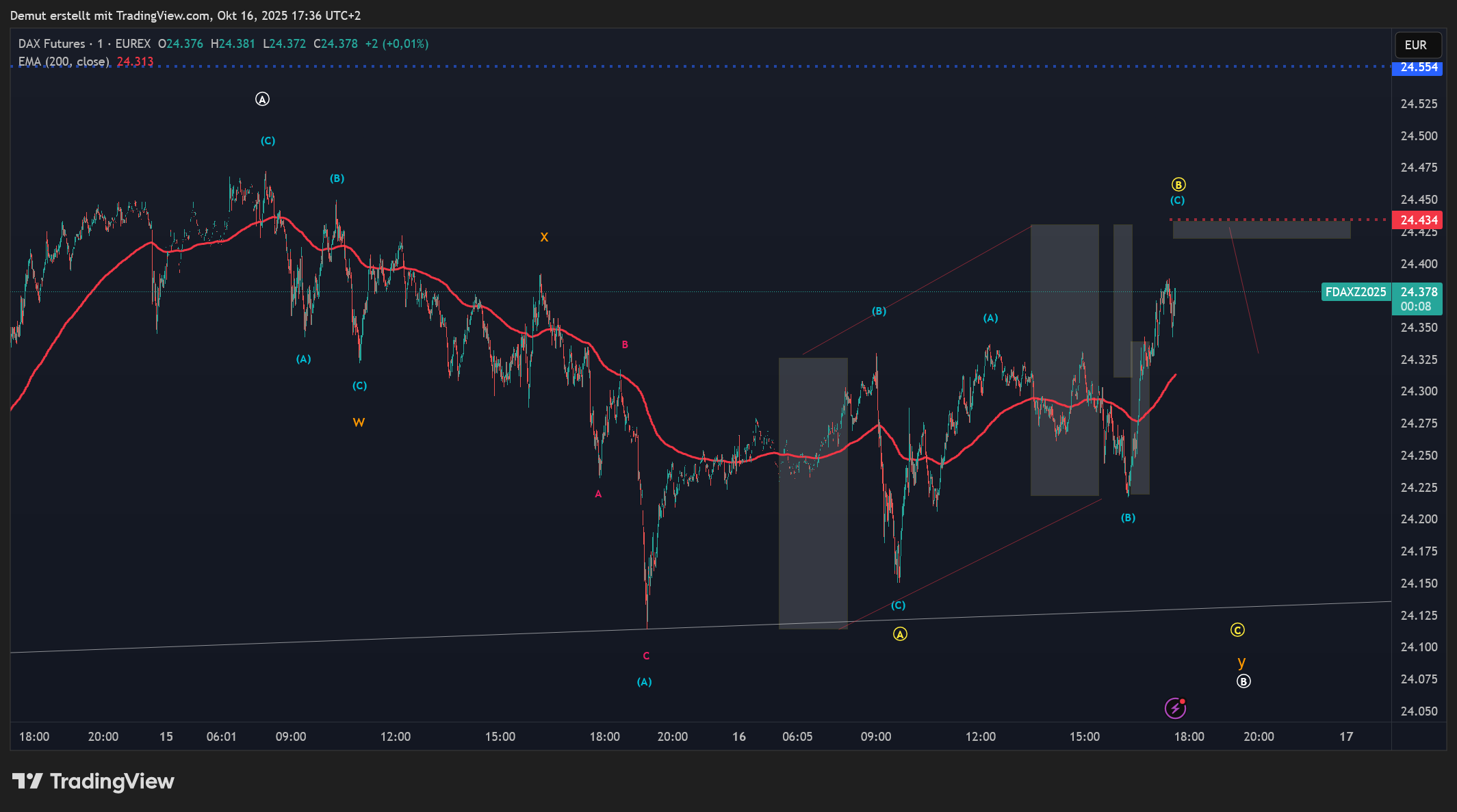
Task: Click the current price 24.378 countdown label
Action: (x=1418, y=299)
